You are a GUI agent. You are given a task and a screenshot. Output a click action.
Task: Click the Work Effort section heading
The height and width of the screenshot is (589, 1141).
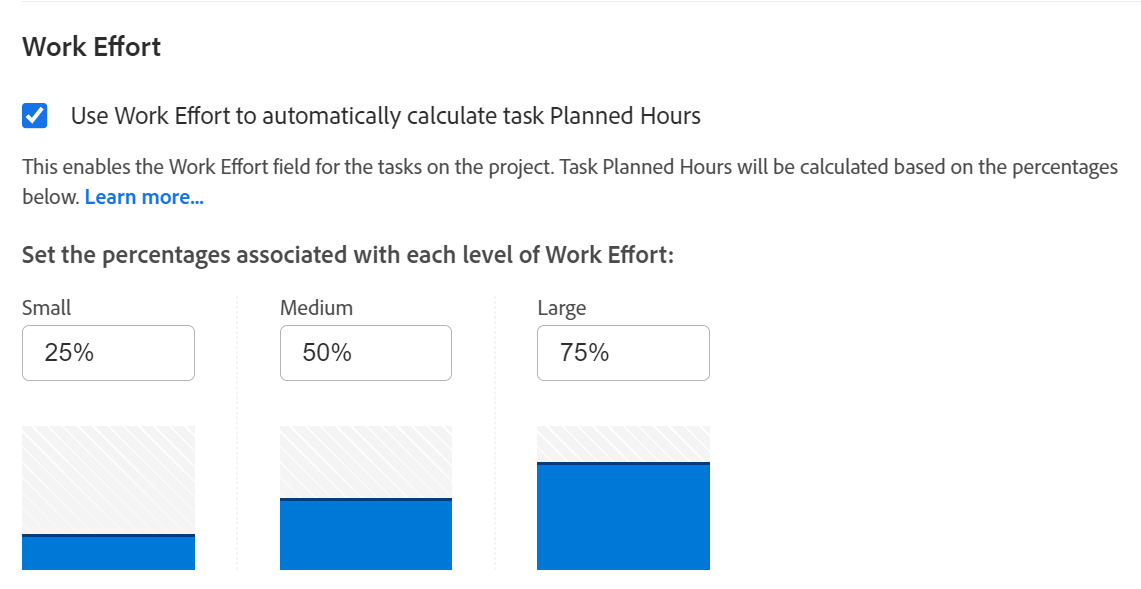tap(91, 47)
